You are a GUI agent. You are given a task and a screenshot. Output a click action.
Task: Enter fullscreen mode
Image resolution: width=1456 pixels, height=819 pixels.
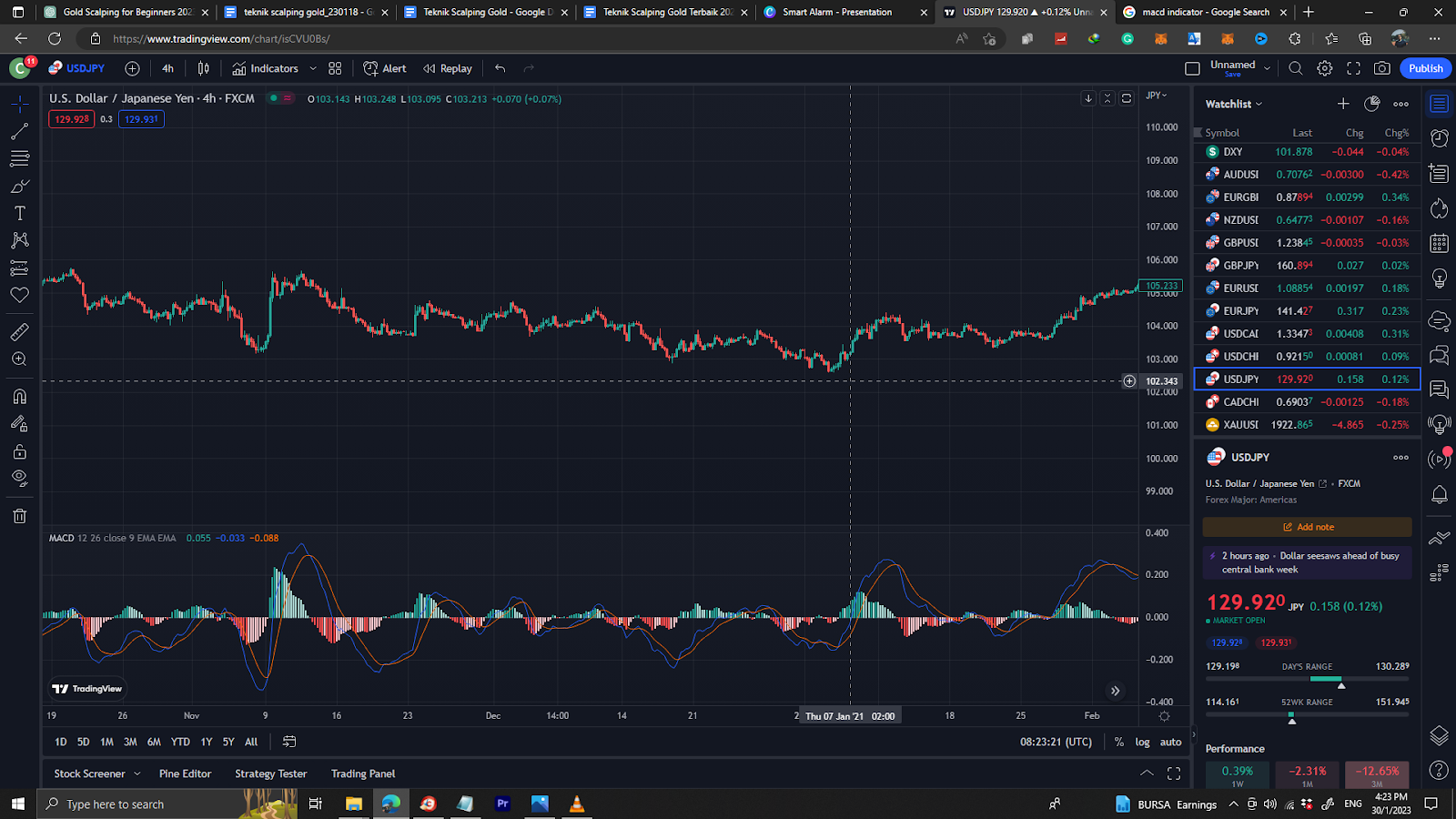click(x=1353, y=68)
